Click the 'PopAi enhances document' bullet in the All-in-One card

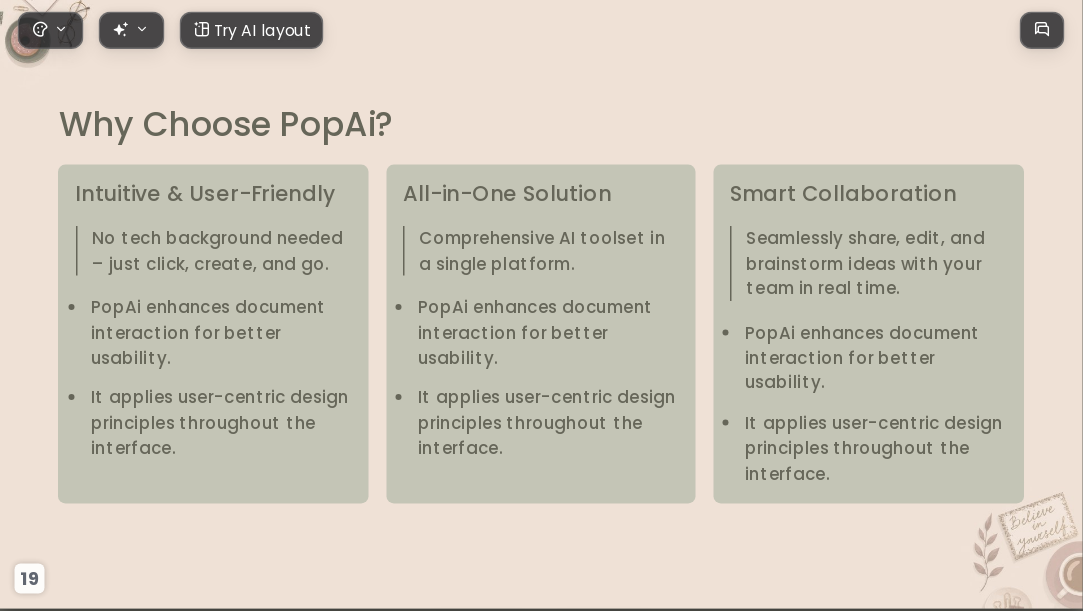point(534,332)
